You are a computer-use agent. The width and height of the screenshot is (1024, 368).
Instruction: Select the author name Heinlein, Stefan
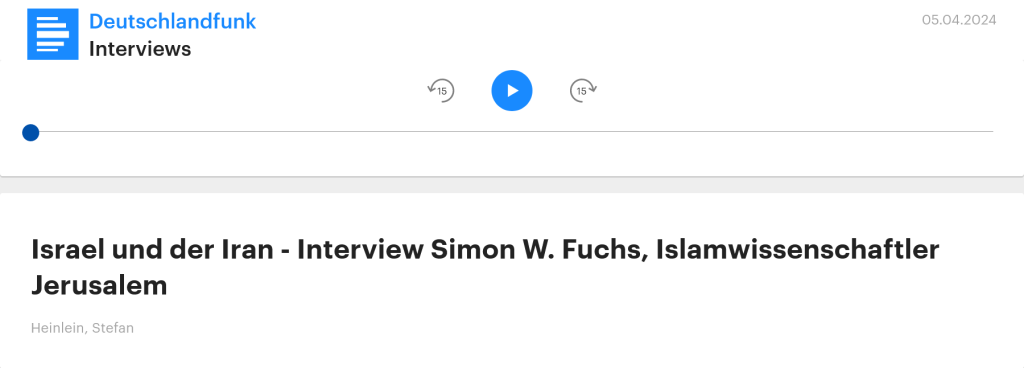coord(82,328)
